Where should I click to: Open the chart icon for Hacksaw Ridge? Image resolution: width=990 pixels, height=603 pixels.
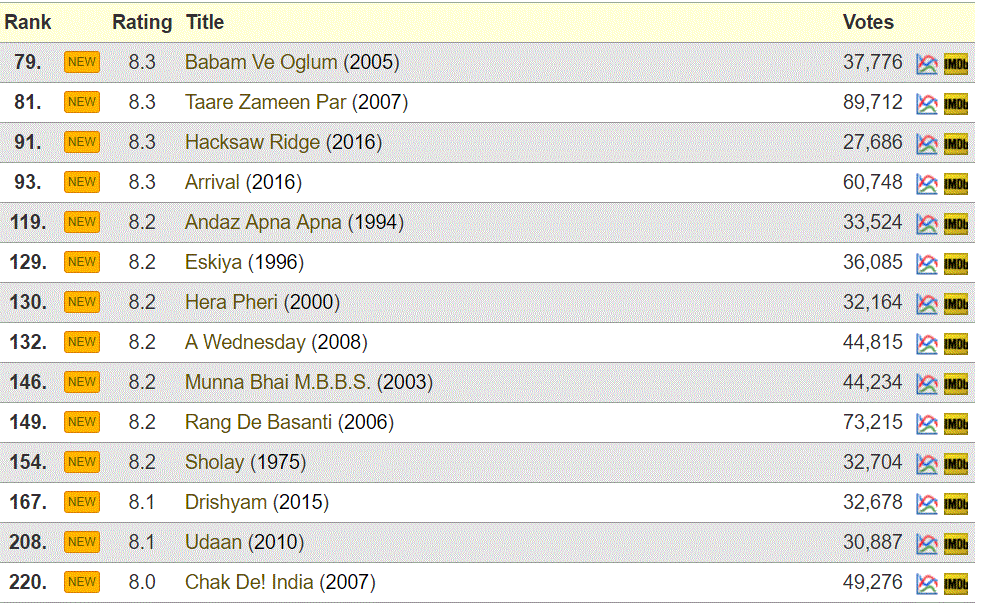[x=927, y=144]
